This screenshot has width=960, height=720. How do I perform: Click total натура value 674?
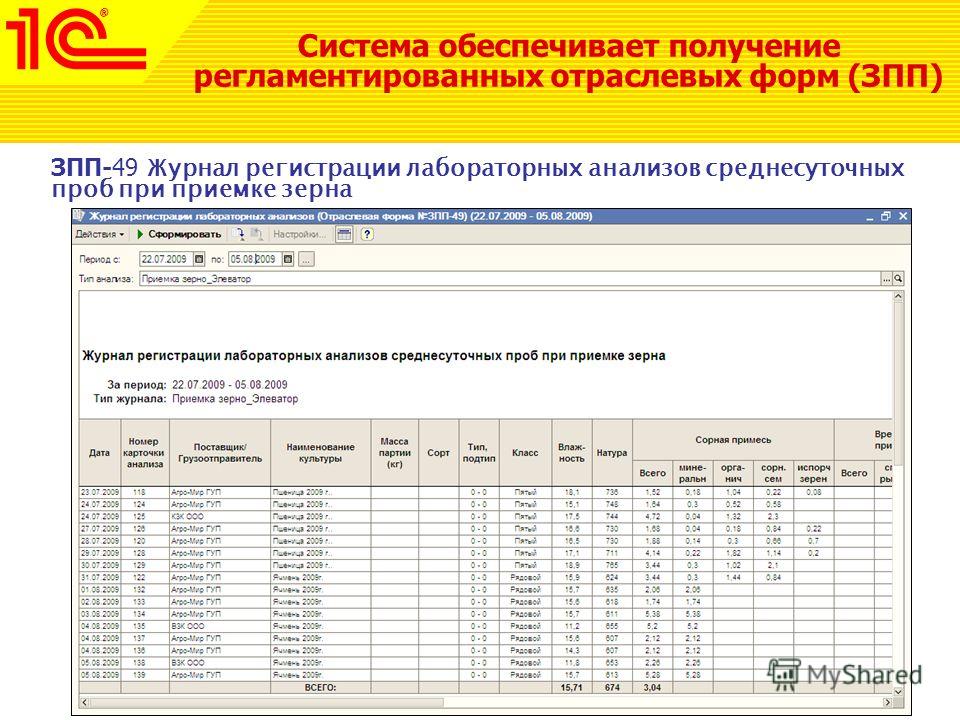(x=612, y=688)
